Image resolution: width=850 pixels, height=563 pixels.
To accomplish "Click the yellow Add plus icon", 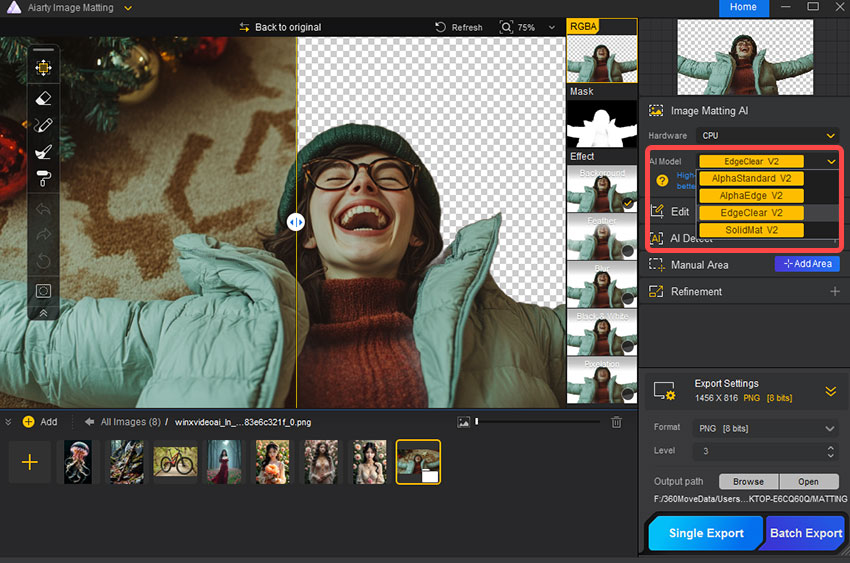I will pyautogui.click(x=29, y=422).
